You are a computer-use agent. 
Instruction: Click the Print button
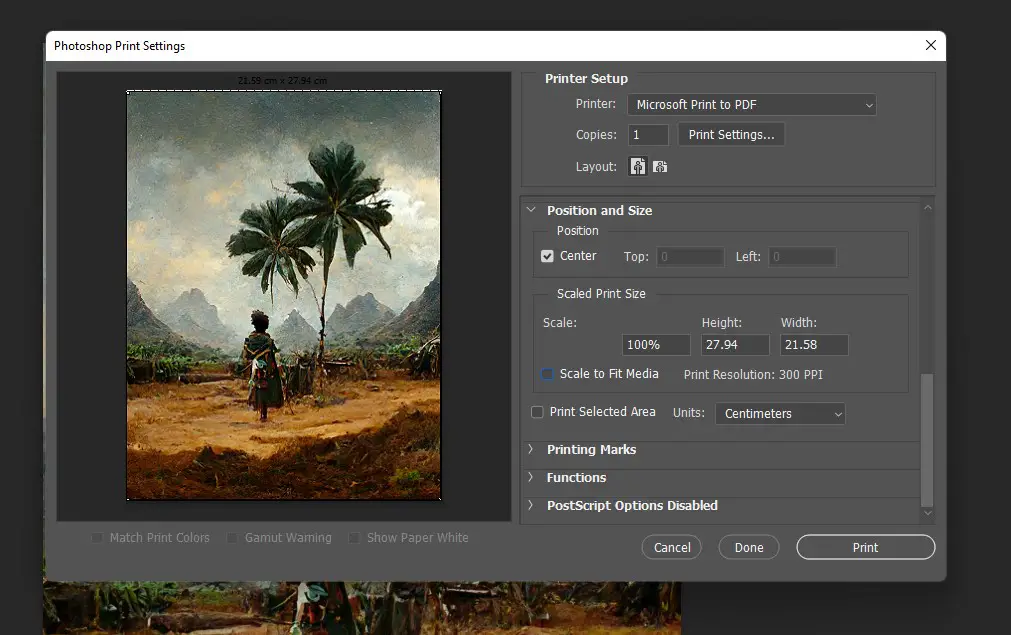(x=864, y=547)
